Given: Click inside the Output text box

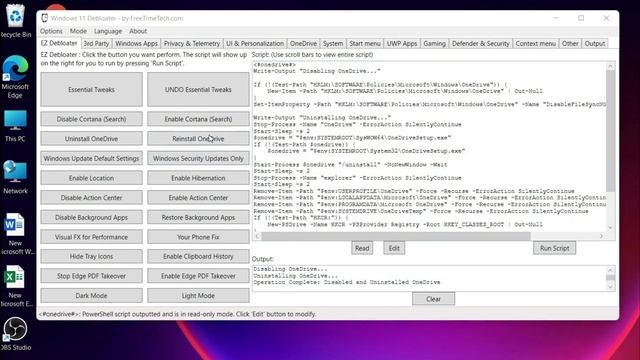Looking at the screenshot, I should pyautogui.click(x=429, y=278).
